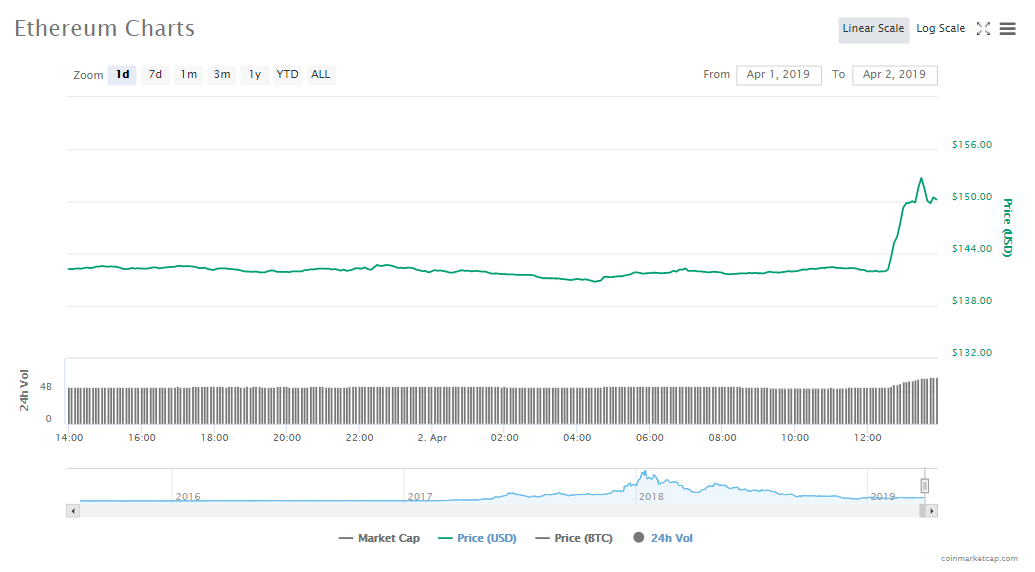Image resolution: width=1035 pixels, height=572 pixels.
Task: Select the 1y zoom button
Action: point(255,75)
